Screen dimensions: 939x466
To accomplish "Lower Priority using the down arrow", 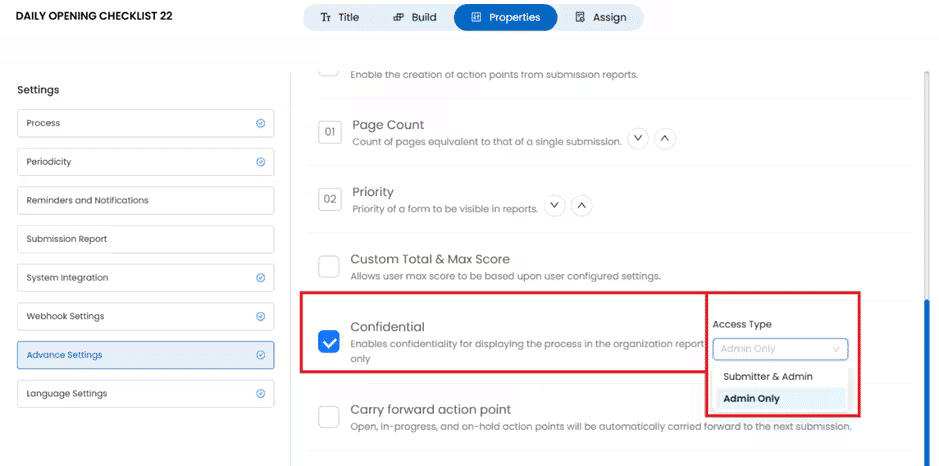I will coord(554,206).
